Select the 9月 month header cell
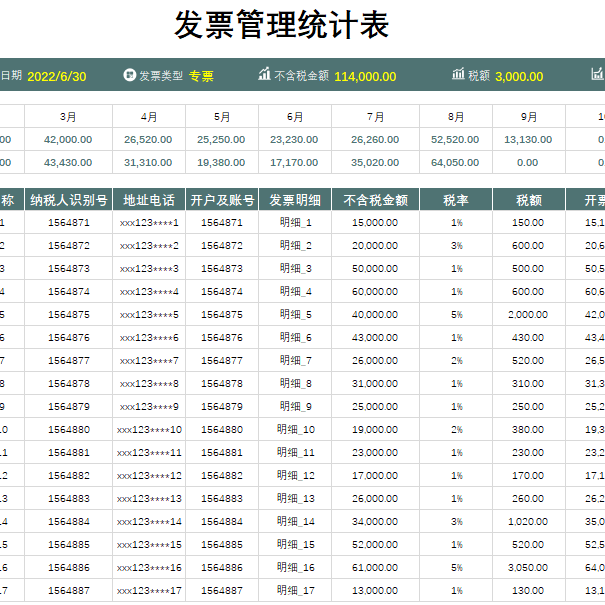605x605 pixels. pyautogui.click(x=529, y=117)
